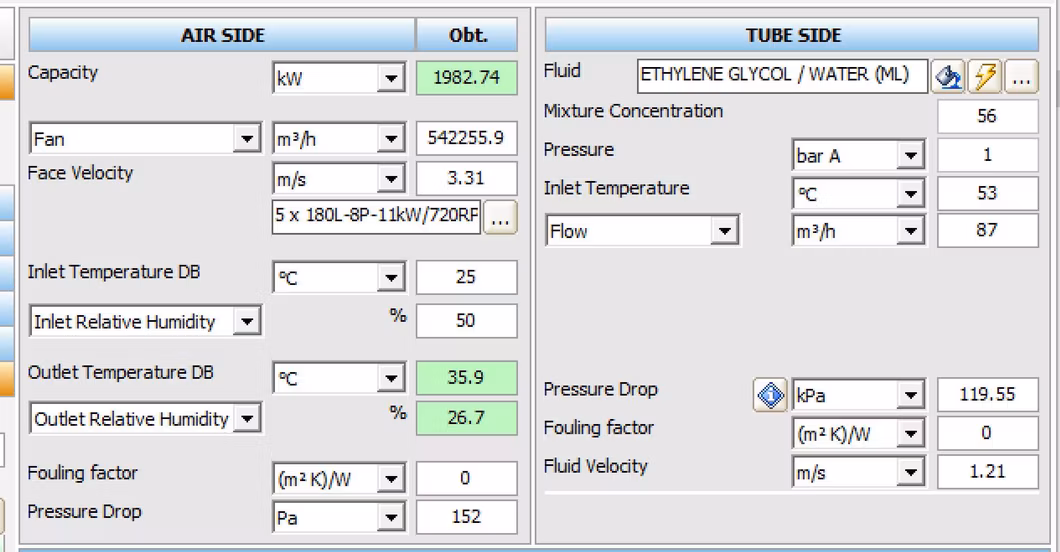Click the TUBE SIDE header
This screenshot has width=1060, height=552.
(x=792, y=35)
